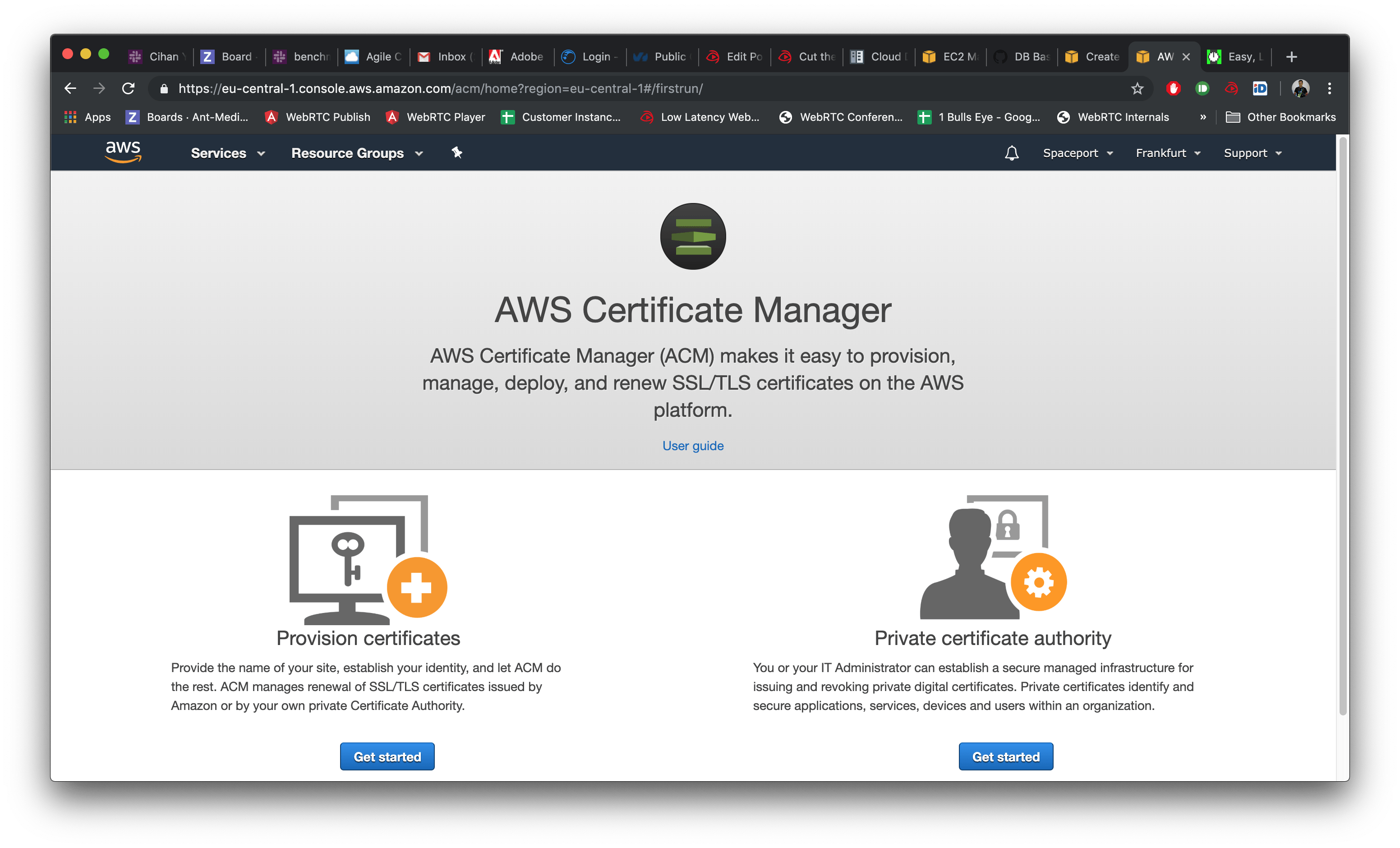This screenshot has width=1400, height=848.
Task: Bookmark this page with the star icon
Action: (1137, 89)
